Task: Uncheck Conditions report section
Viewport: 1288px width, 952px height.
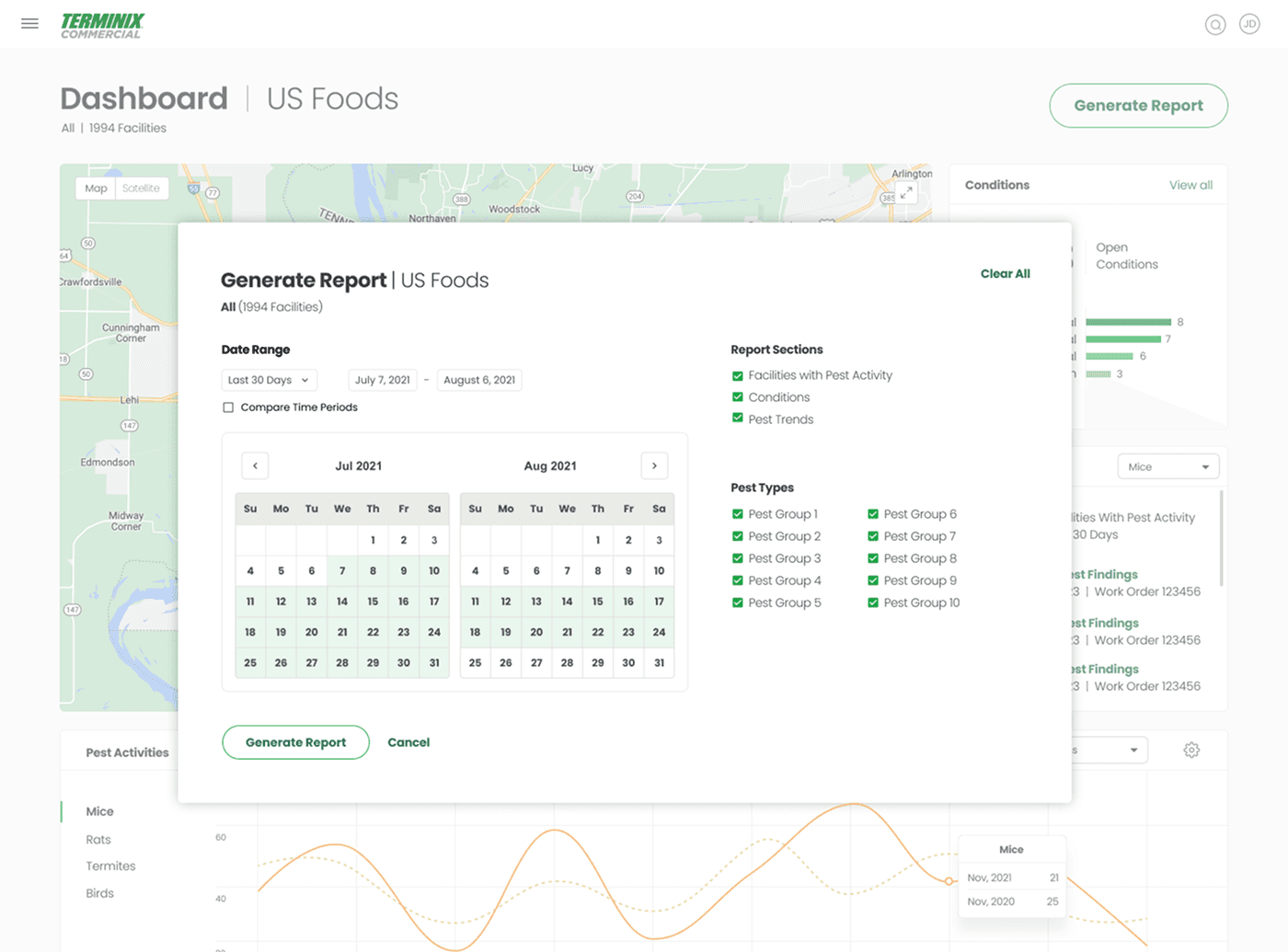Action: 738,397
